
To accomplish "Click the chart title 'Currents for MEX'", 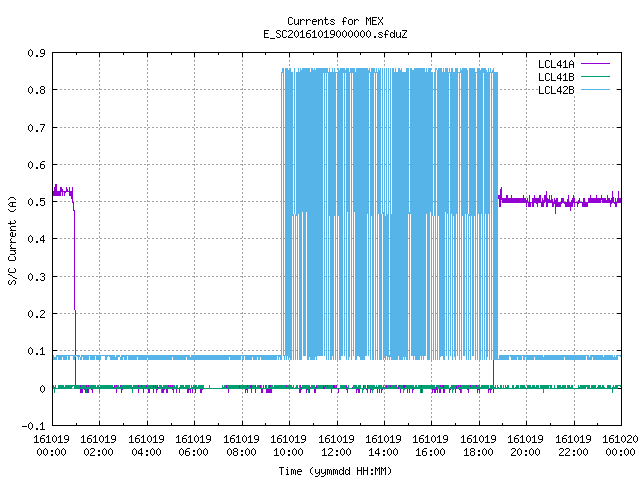I will 335,21.
